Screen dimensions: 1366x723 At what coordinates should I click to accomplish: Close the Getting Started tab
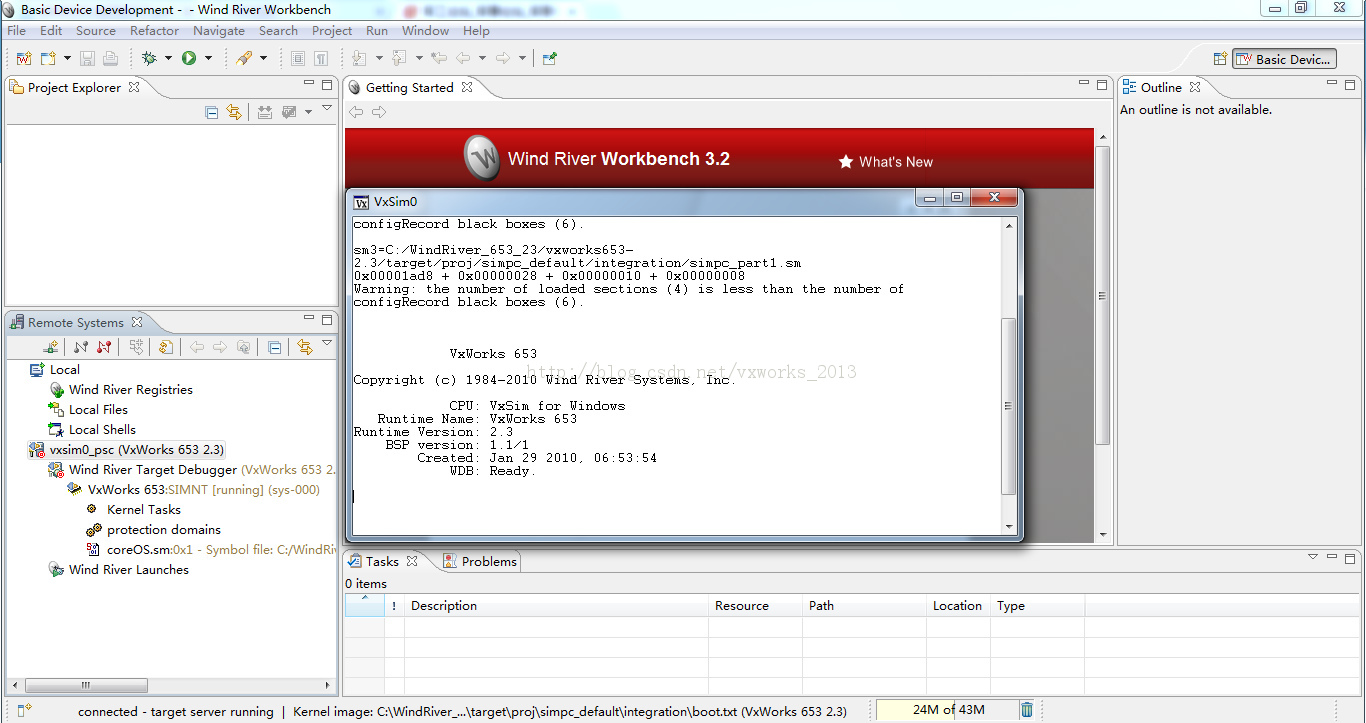click(x=466, y=87)
